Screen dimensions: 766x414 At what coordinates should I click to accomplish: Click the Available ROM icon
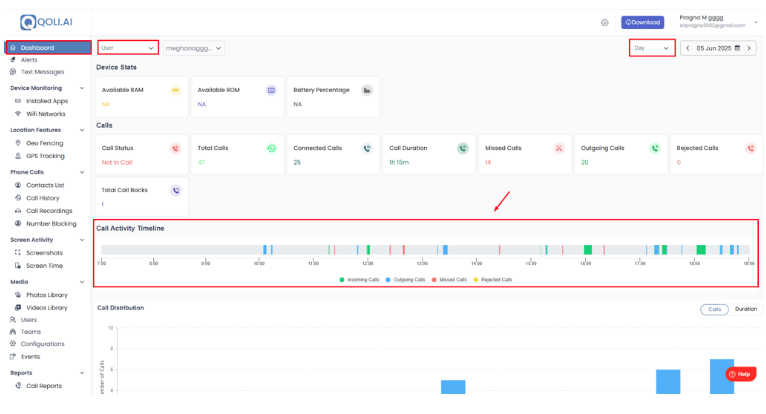click(271, 90)
